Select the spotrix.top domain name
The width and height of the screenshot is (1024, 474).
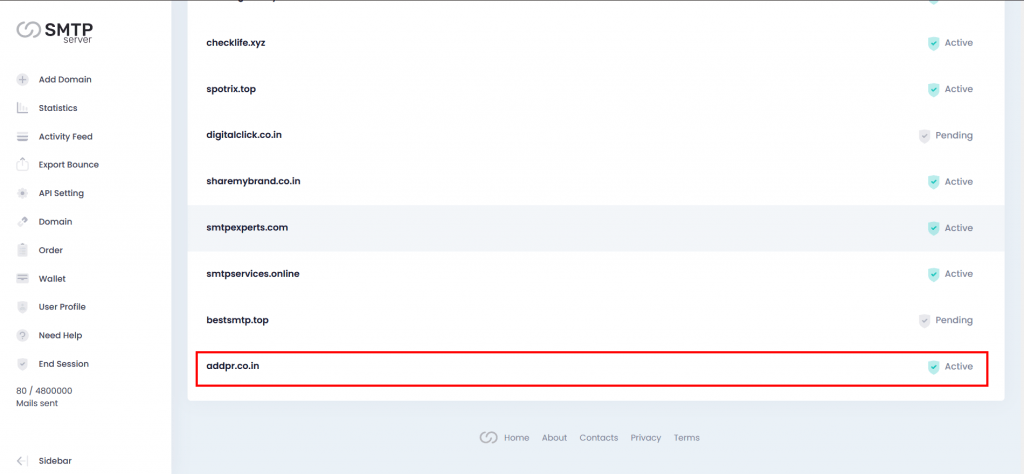pos(231,89)
